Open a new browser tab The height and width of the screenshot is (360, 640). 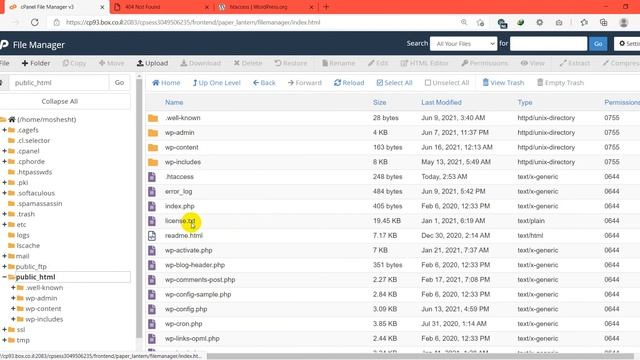[x=326, y=7]
